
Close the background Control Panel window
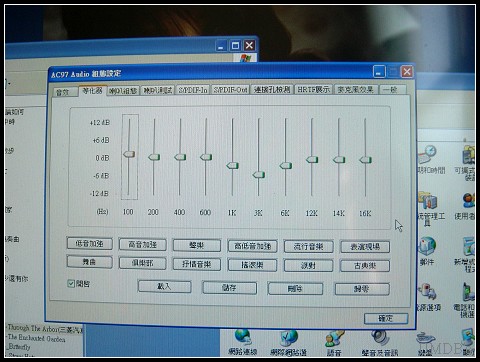tap(249, 45)
